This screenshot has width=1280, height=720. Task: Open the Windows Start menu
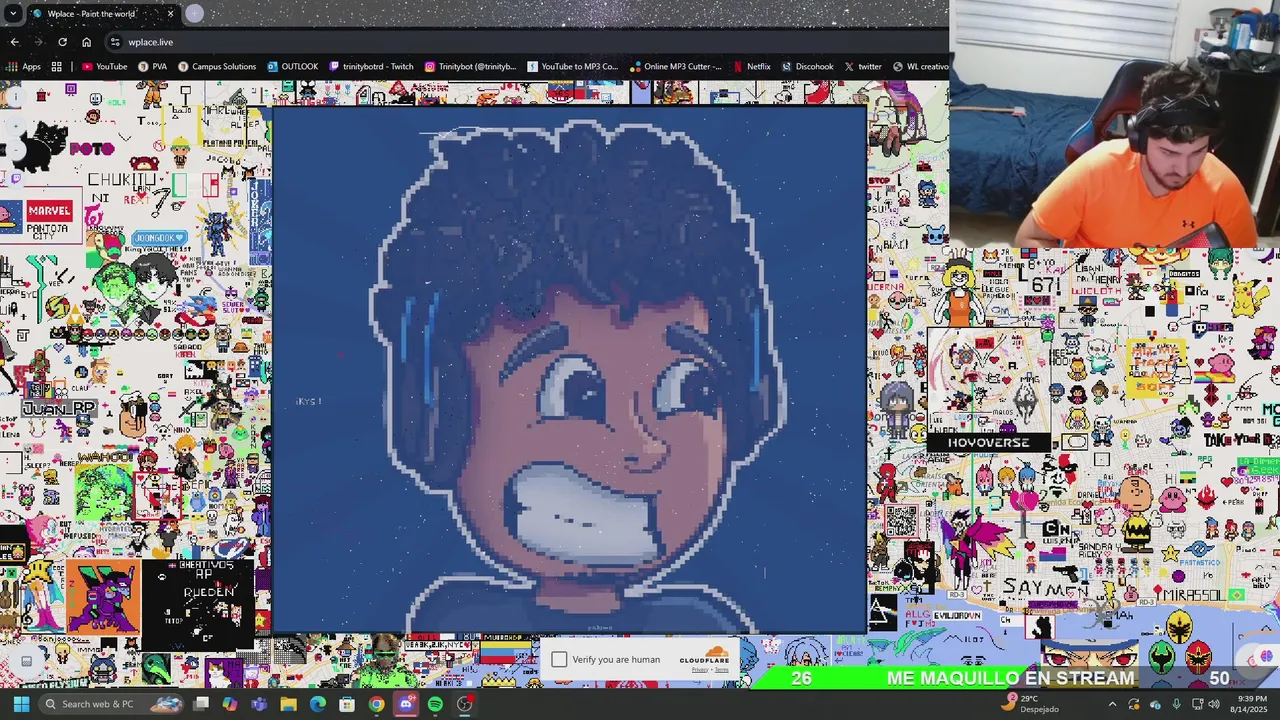[21, 704]
